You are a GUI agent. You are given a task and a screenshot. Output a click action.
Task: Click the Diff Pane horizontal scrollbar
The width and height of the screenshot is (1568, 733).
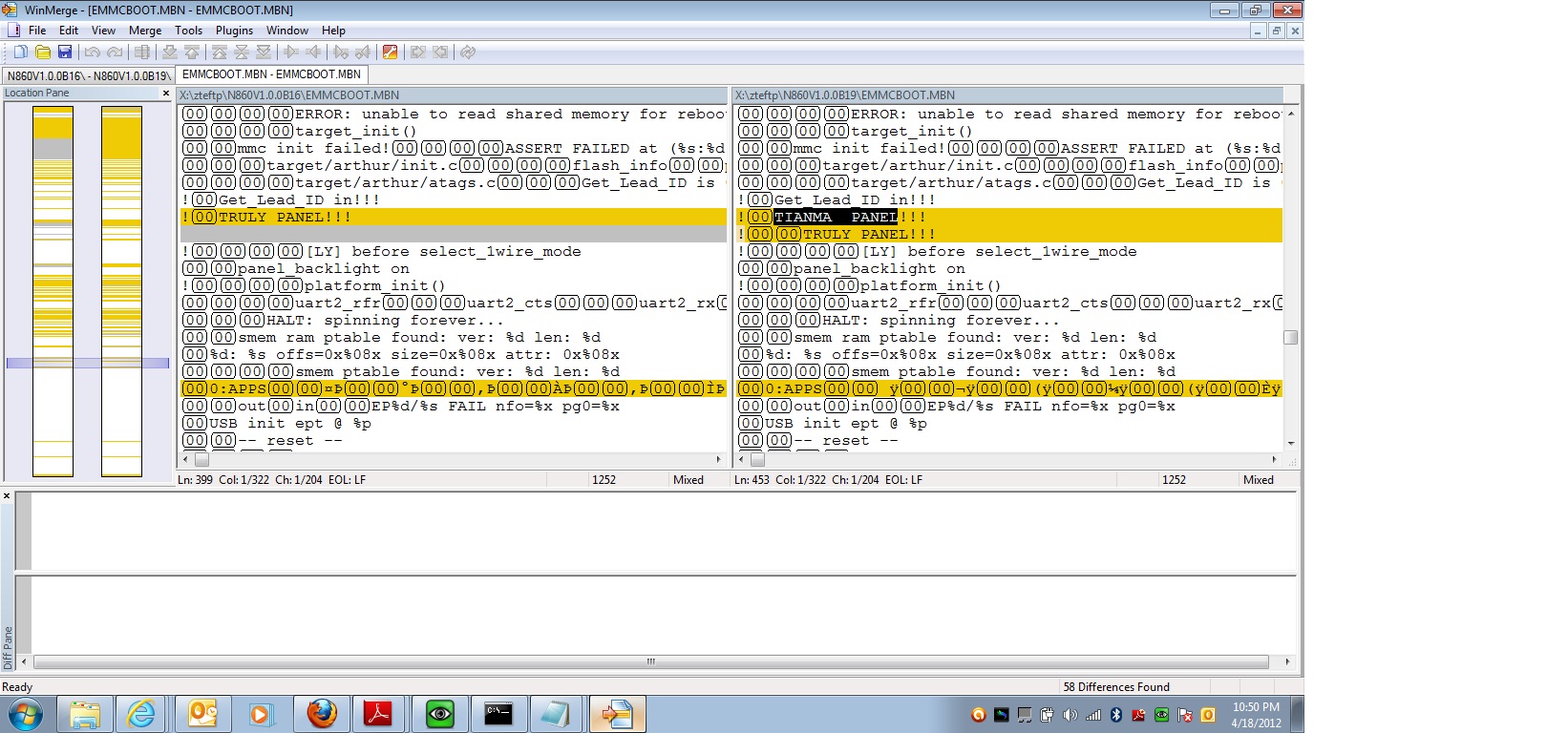650,661
